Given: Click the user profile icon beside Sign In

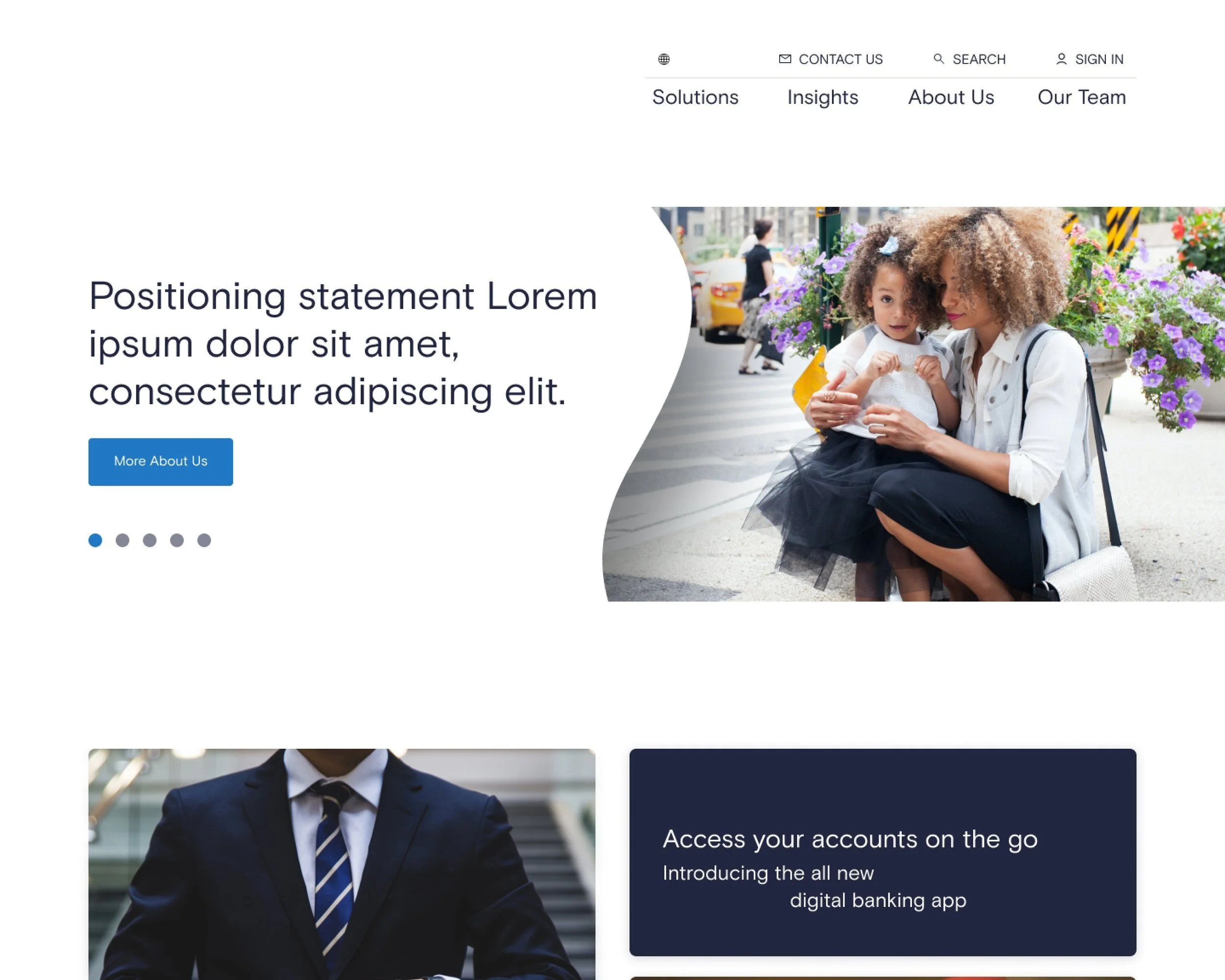Looking at the screenshot, I should [1061, 59].
